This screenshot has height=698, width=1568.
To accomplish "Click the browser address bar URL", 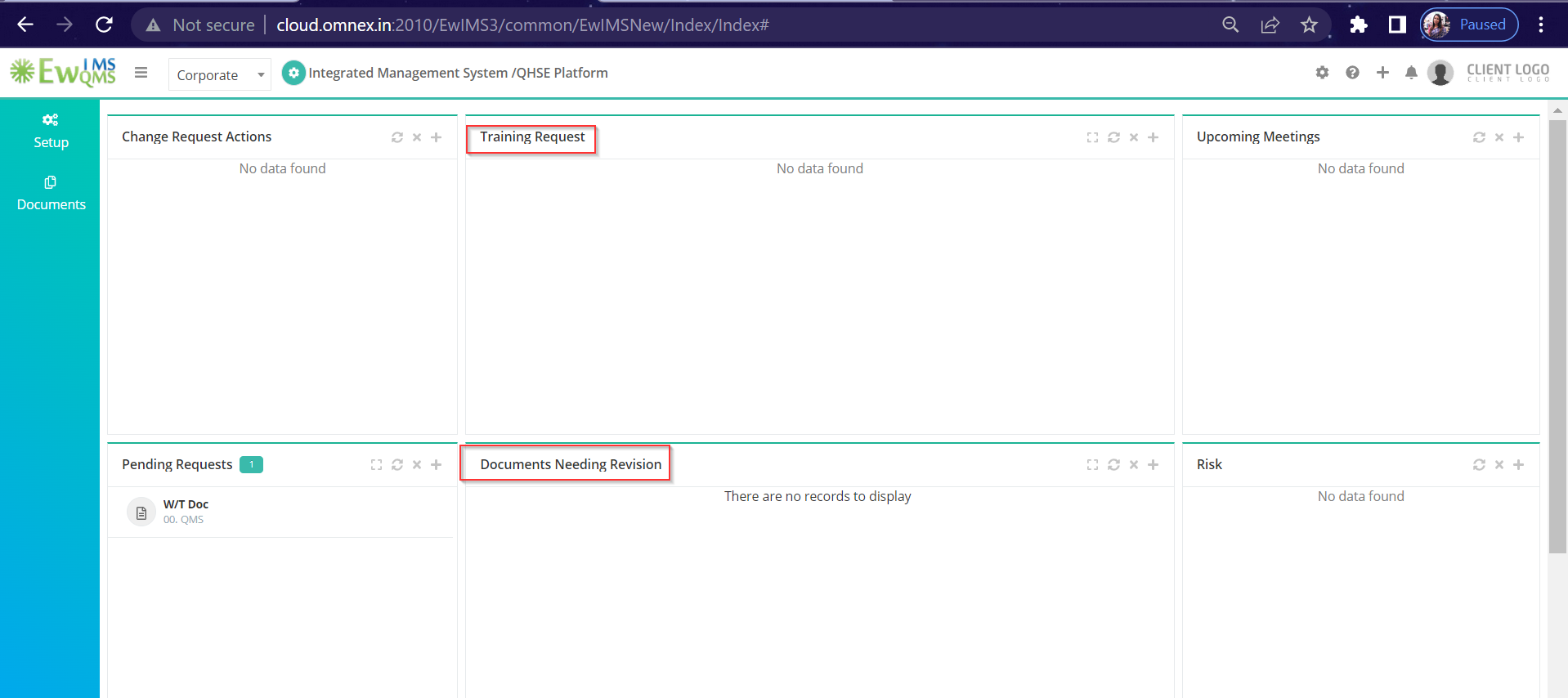I will pyautogui.click(x=522, y=25).
